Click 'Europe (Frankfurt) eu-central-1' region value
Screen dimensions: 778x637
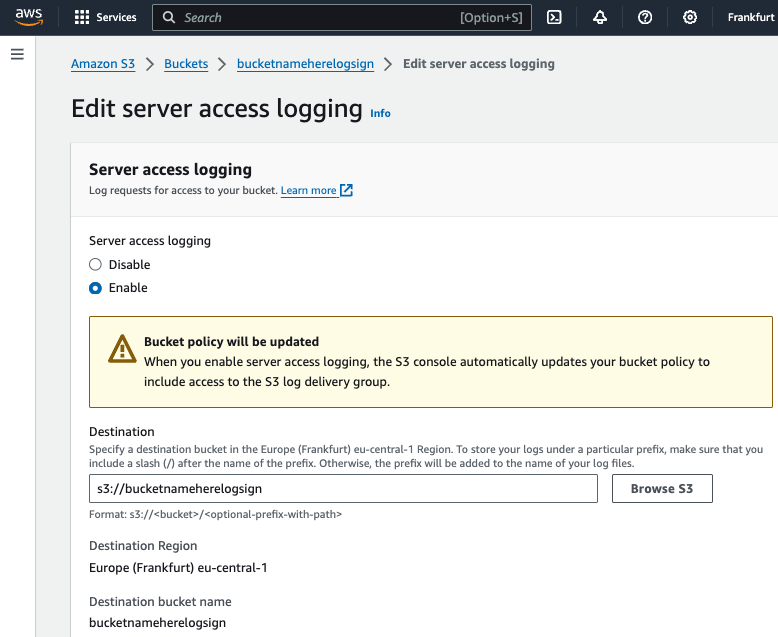pos(178,568)
